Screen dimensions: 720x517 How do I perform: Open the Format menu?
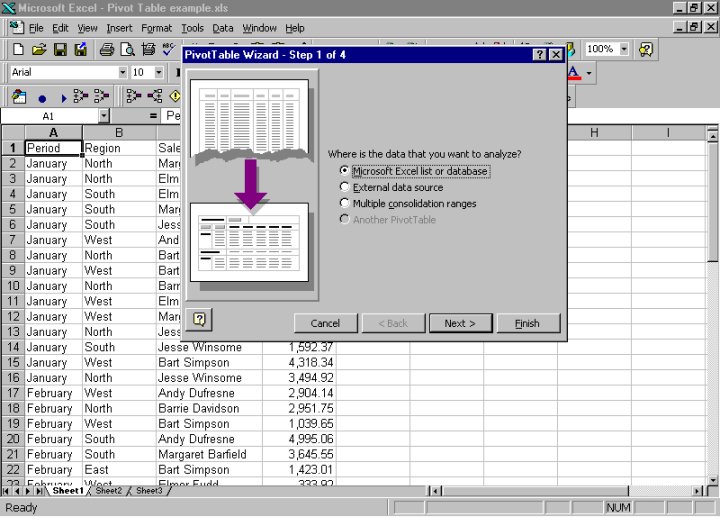pos(157,28)
